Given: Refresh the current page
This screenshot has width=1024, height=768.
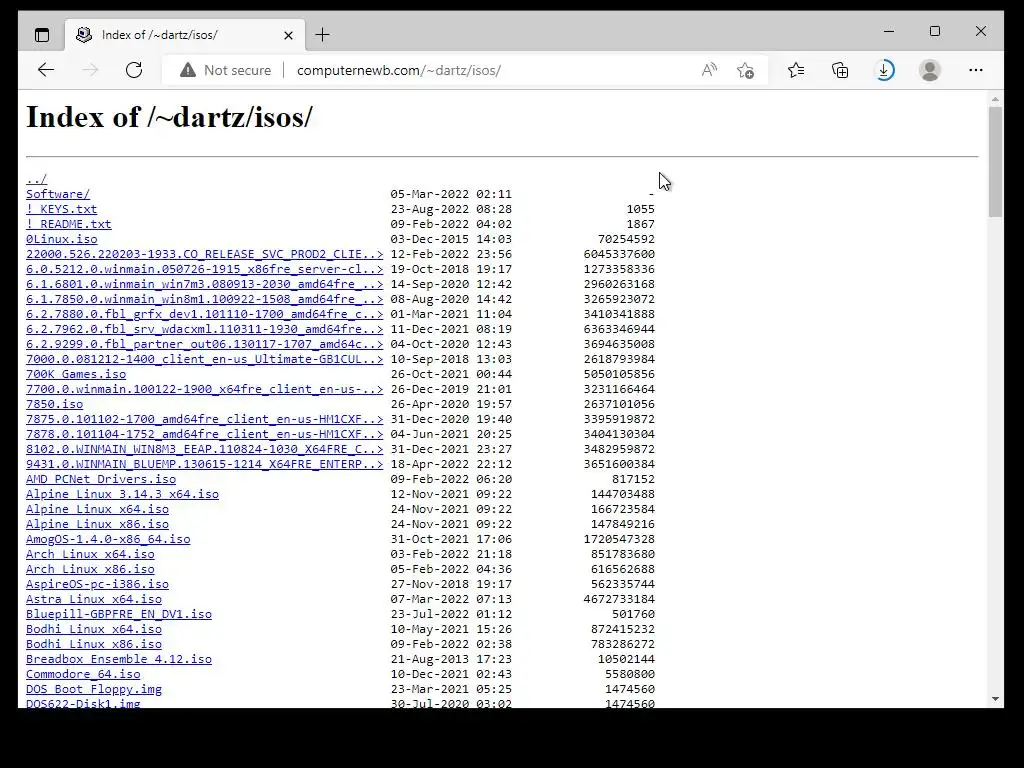Looking at the screenshot, I should (x=134, y=70).
